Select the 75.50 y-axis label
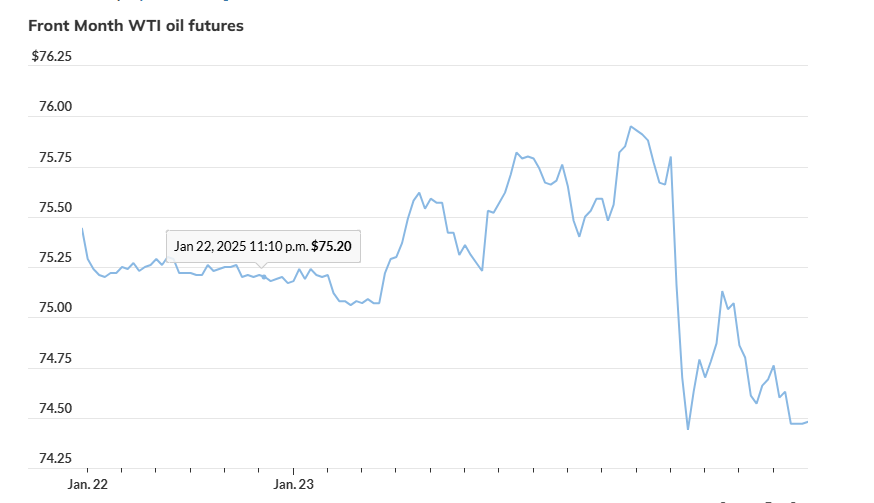Viewport: 874px width, 503px height. [55, 208]
